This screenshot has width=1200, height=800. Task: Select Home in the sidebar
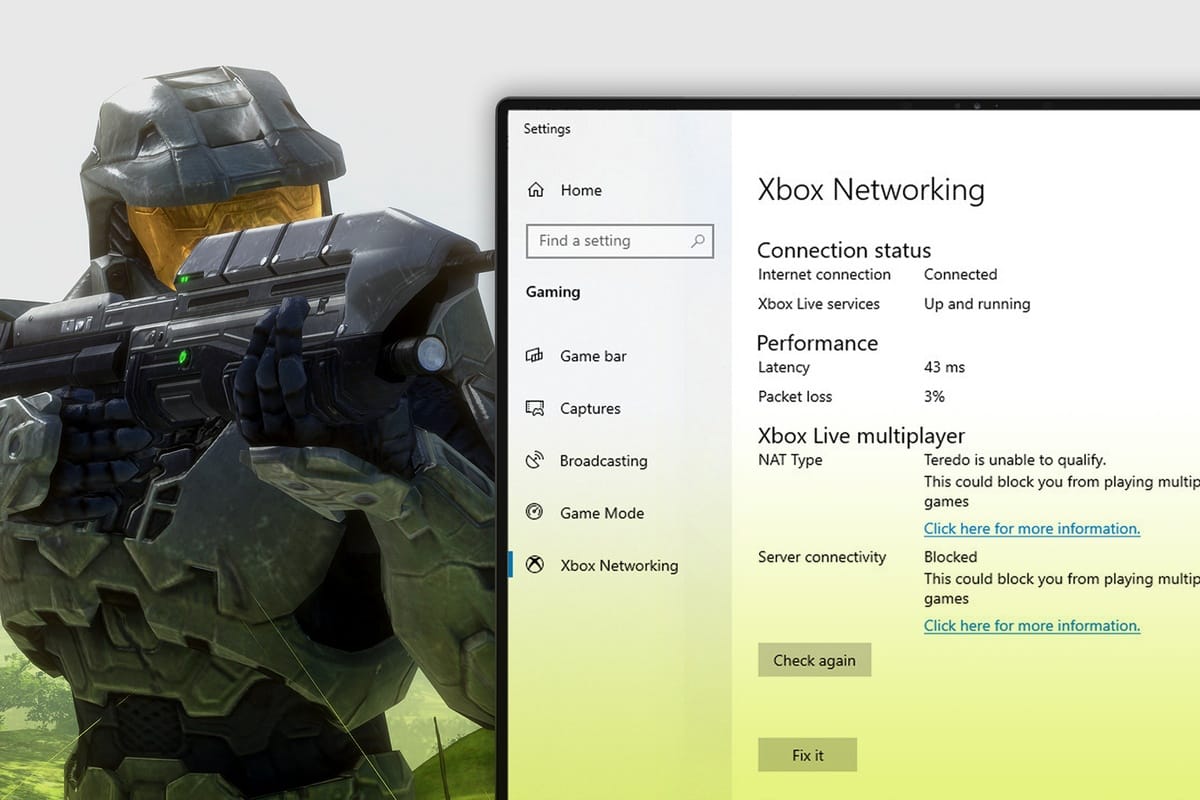click(583, 190)
